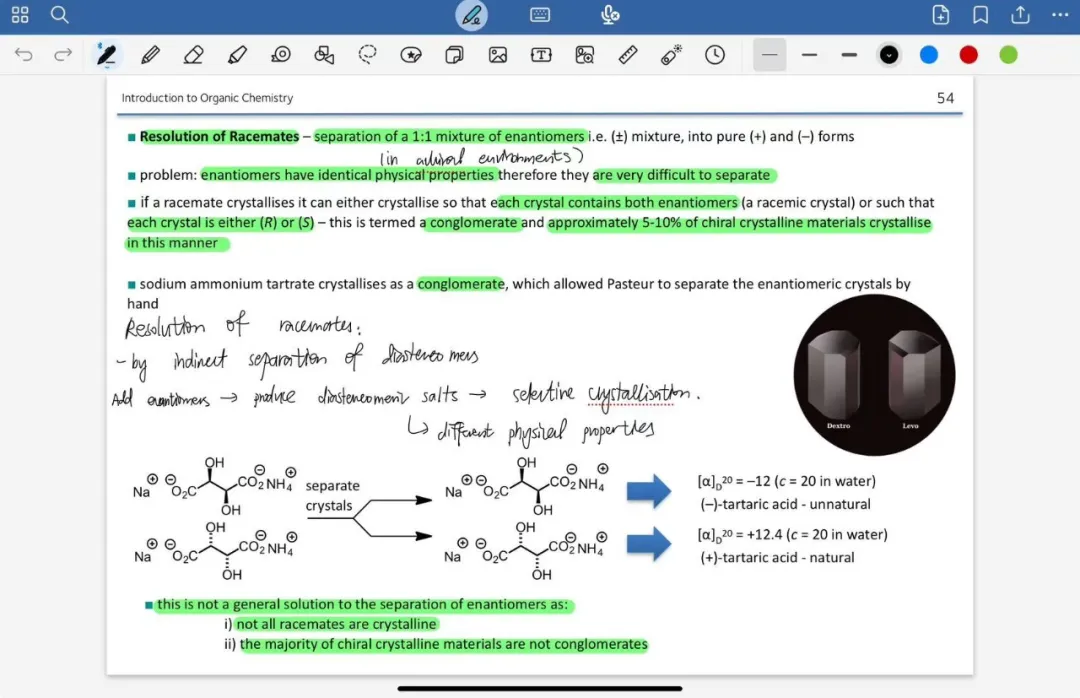
Task: Select the Eraser tool
Action: click(x=194, y=54)
